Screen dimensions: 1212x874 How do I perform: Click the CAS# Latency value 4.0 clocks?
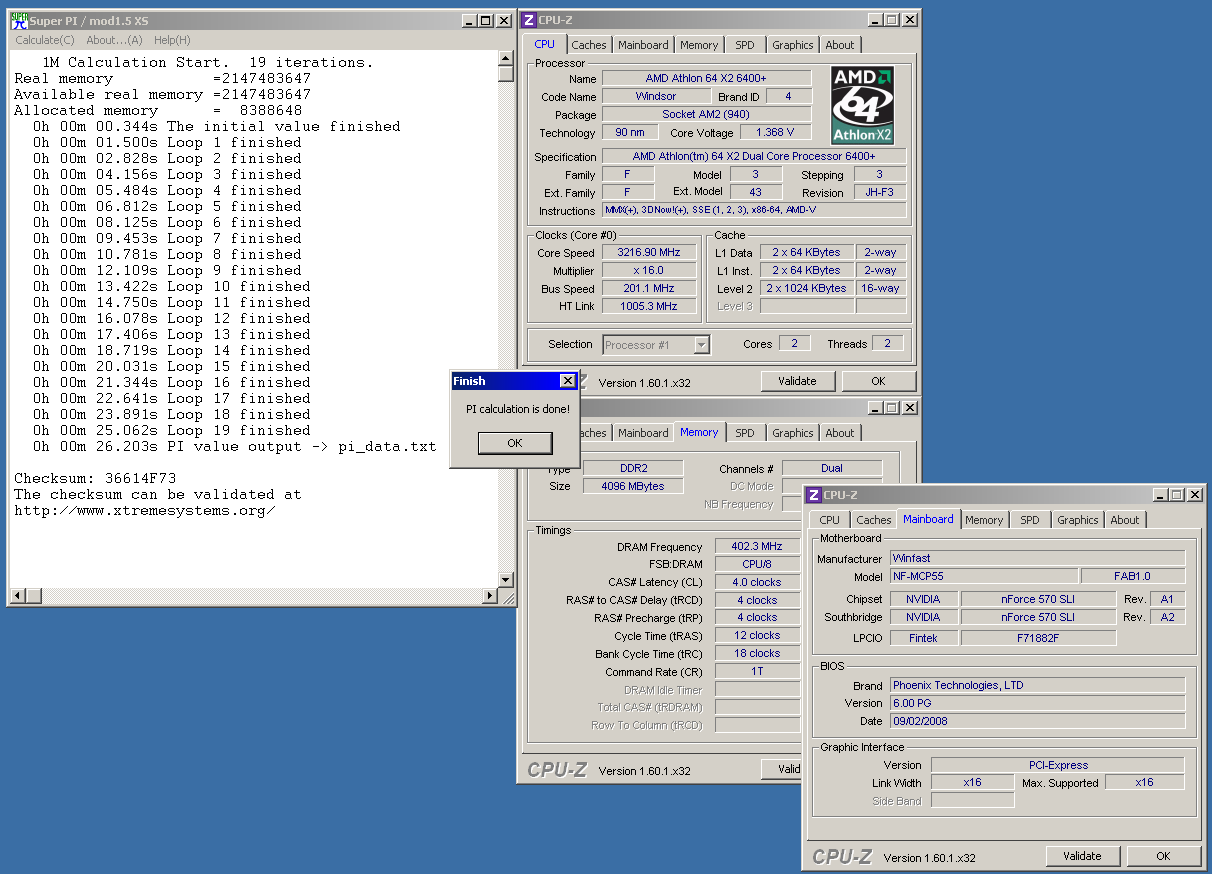point(757,582)
